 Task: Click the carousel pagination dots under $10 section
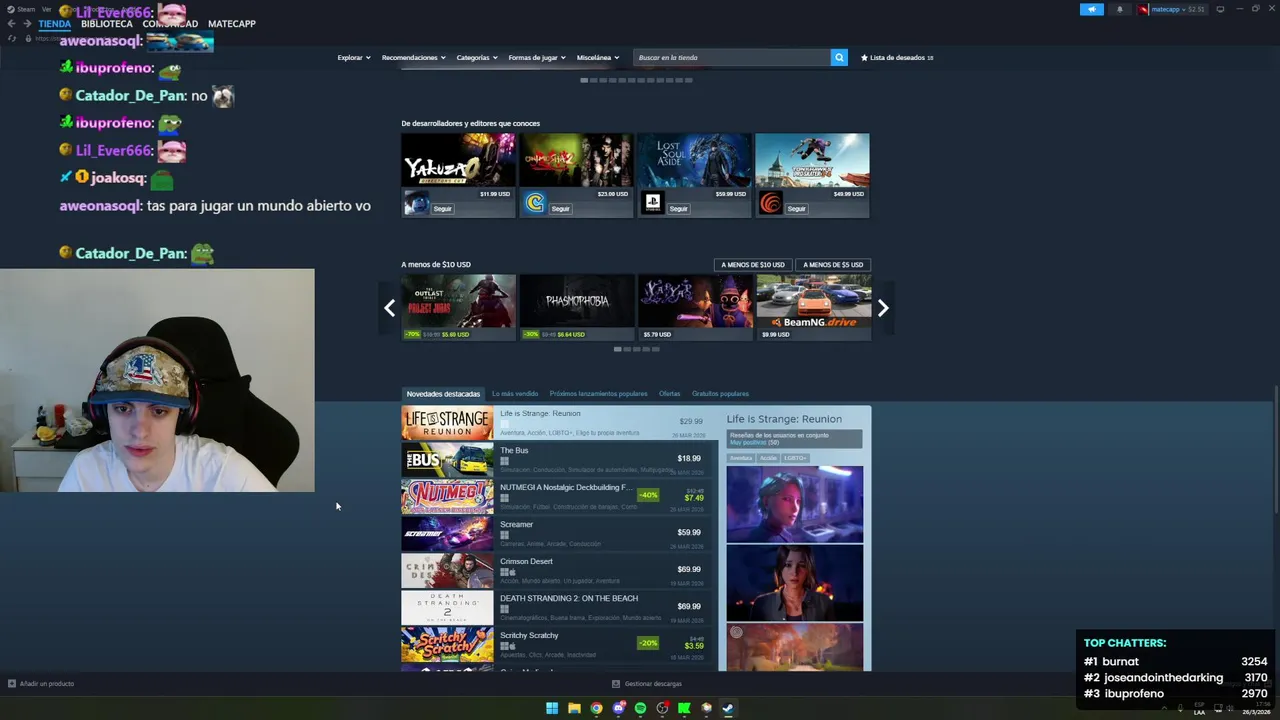click(636, 349)
